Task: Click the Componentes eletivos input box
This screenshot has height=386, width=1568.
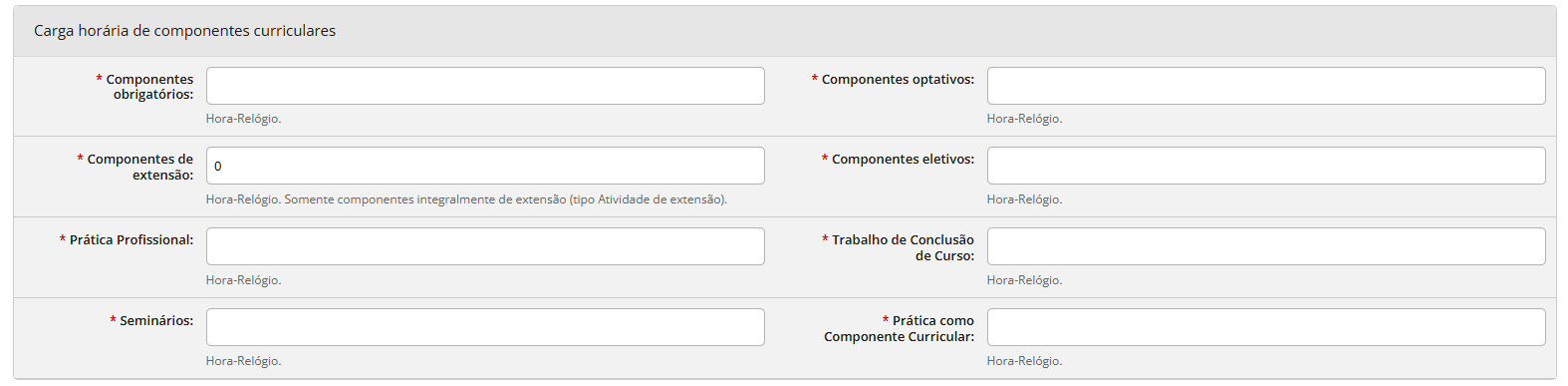Action: pos(1266,166)
